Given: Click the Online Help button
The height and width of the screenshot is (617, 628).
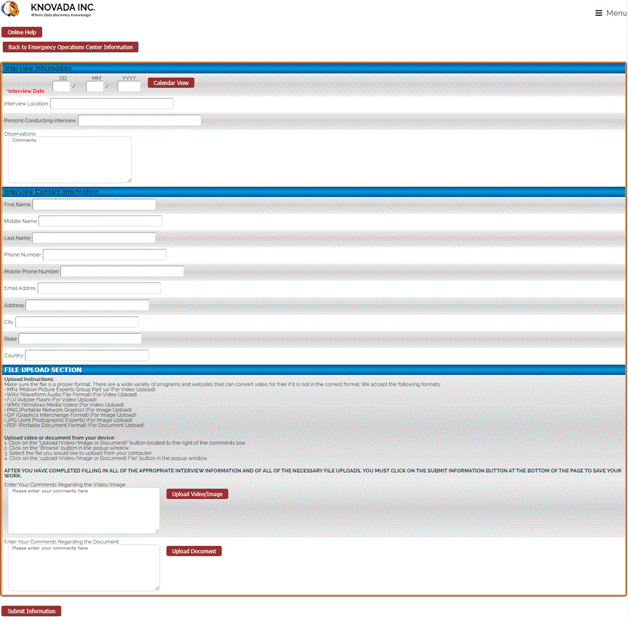Looking at the screenshot, I should tap(22, 32).
